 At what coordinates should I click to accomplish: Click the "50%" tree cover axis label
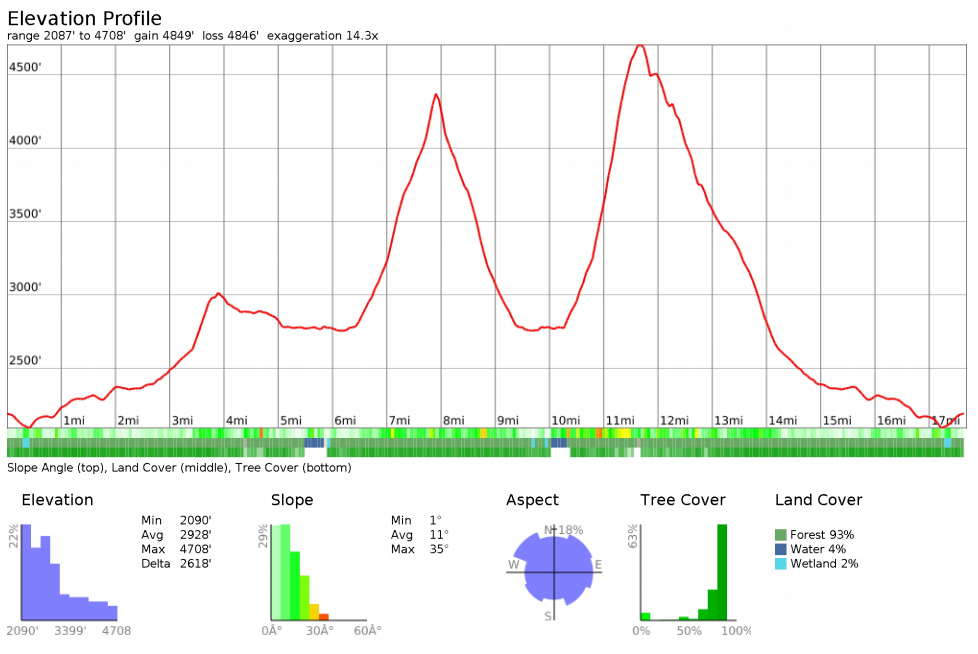(x=689, y=631)
